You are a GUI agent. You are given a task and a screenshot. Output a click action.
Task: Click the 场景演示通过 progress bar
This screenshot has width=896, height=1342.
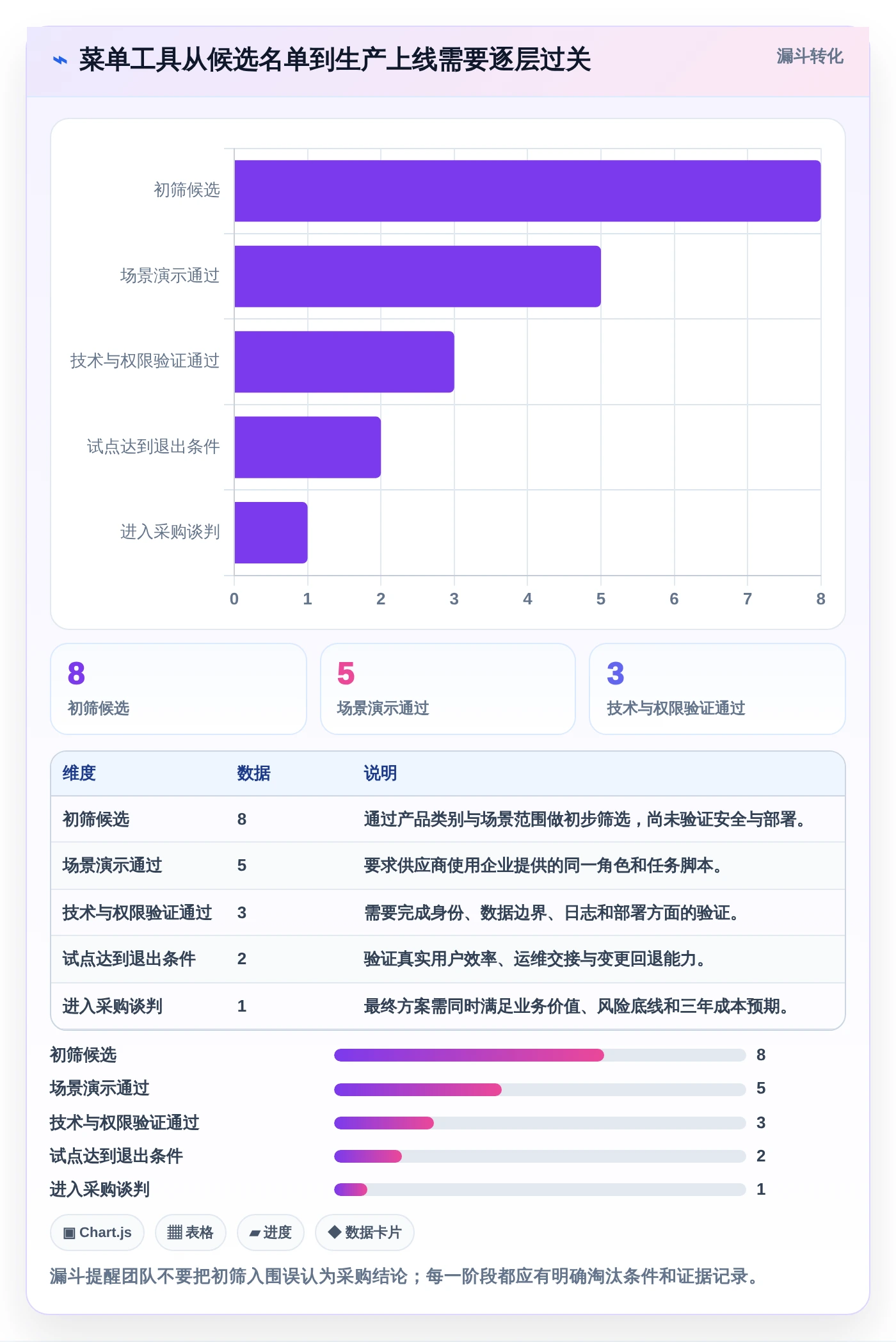click(x=540, y=1089)
